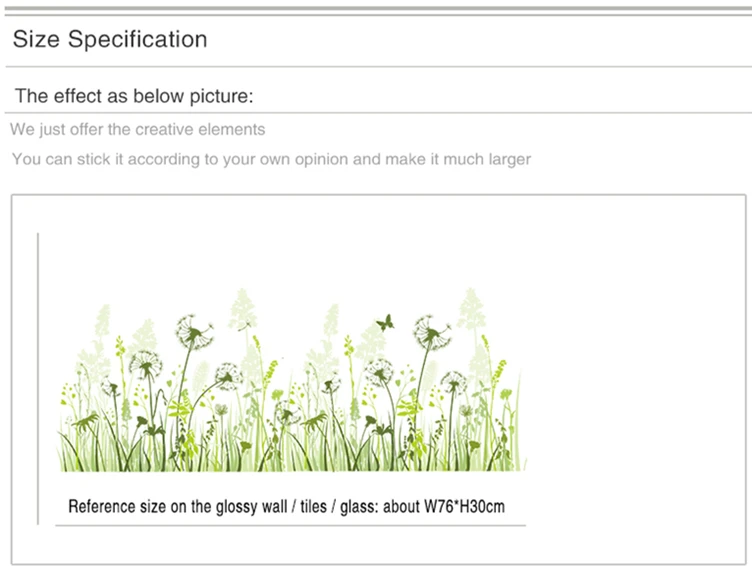Viewport: 752px width, 566px height.
Task: Click the "Size Specification" heading
Action: 110,39
